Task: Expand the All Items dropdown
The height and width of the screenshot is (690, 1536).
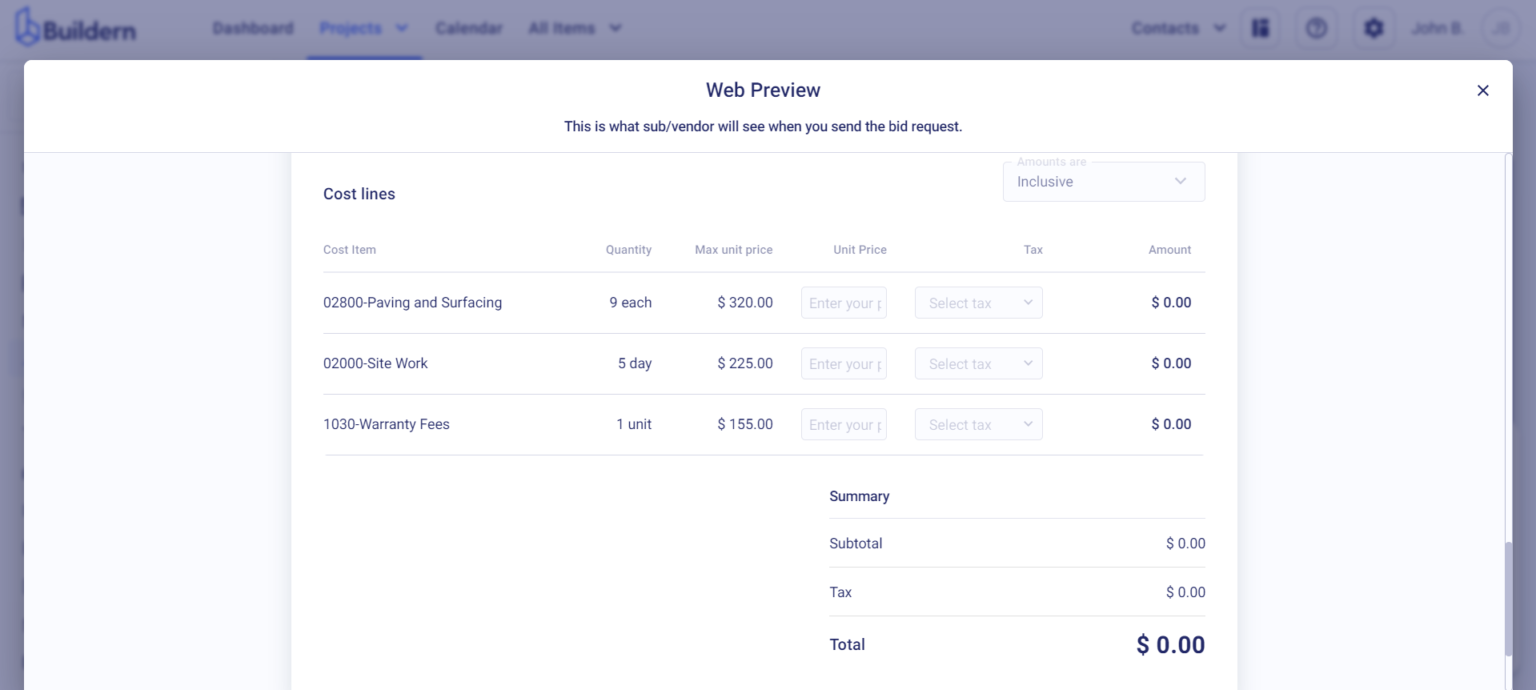Action: click(574, 28)
